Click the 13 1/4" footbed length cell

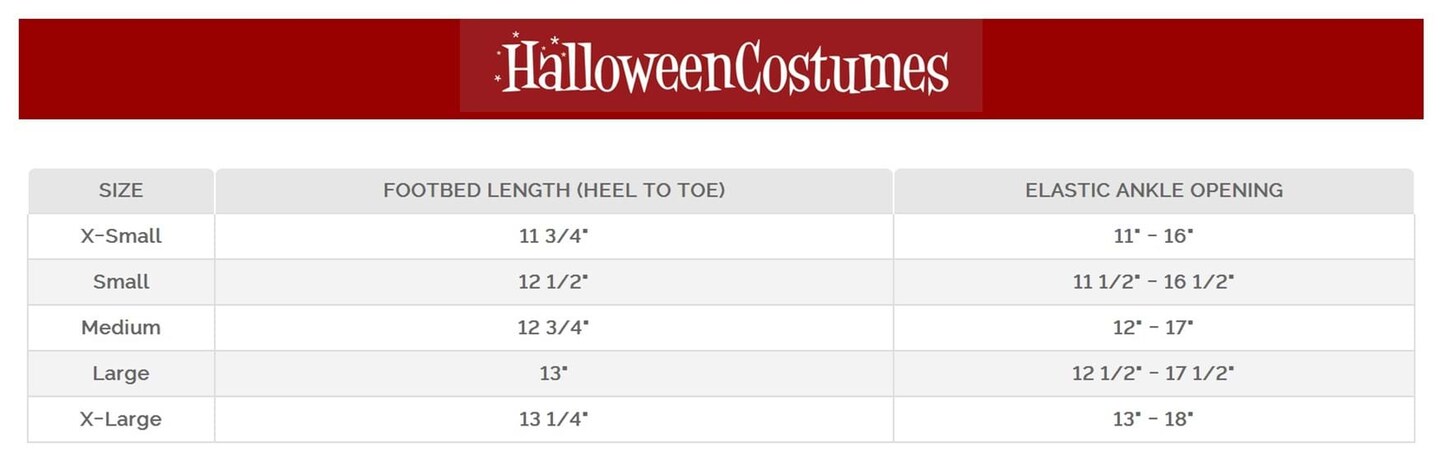553,420
